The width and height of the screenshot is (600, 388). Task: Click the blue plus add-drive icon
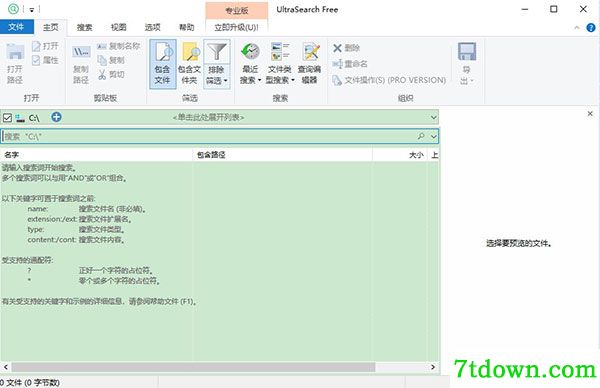tap(56, 117)
